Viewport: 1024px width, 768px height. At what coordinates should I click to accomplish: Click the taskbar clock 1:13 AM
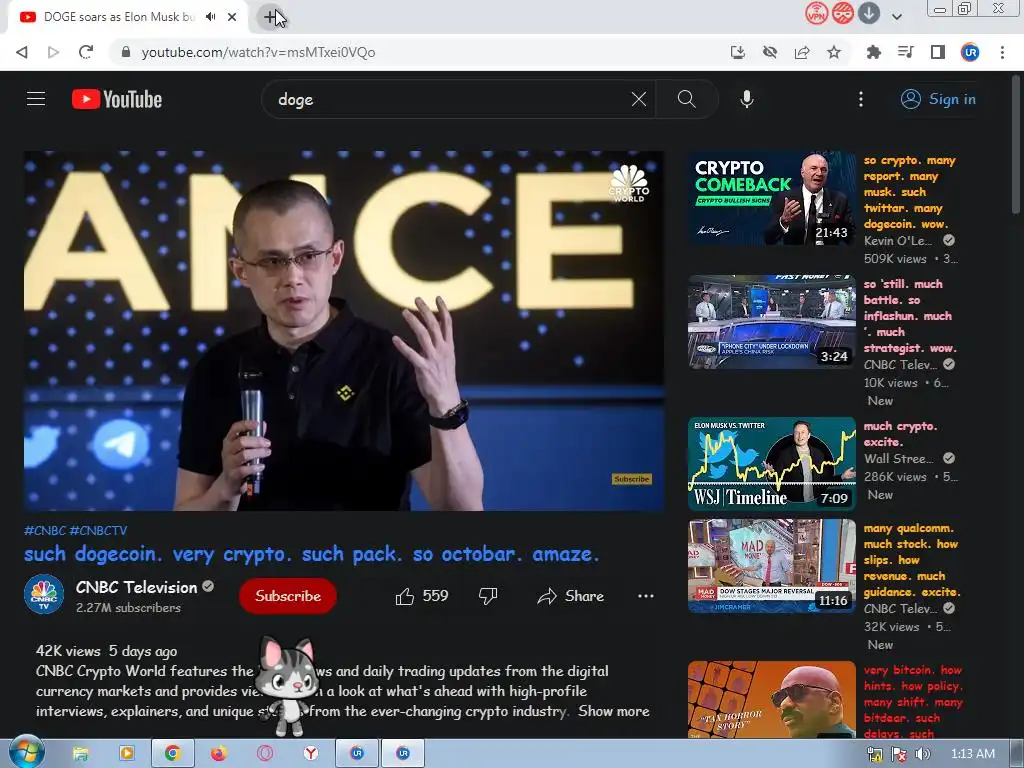pos(972,754)
